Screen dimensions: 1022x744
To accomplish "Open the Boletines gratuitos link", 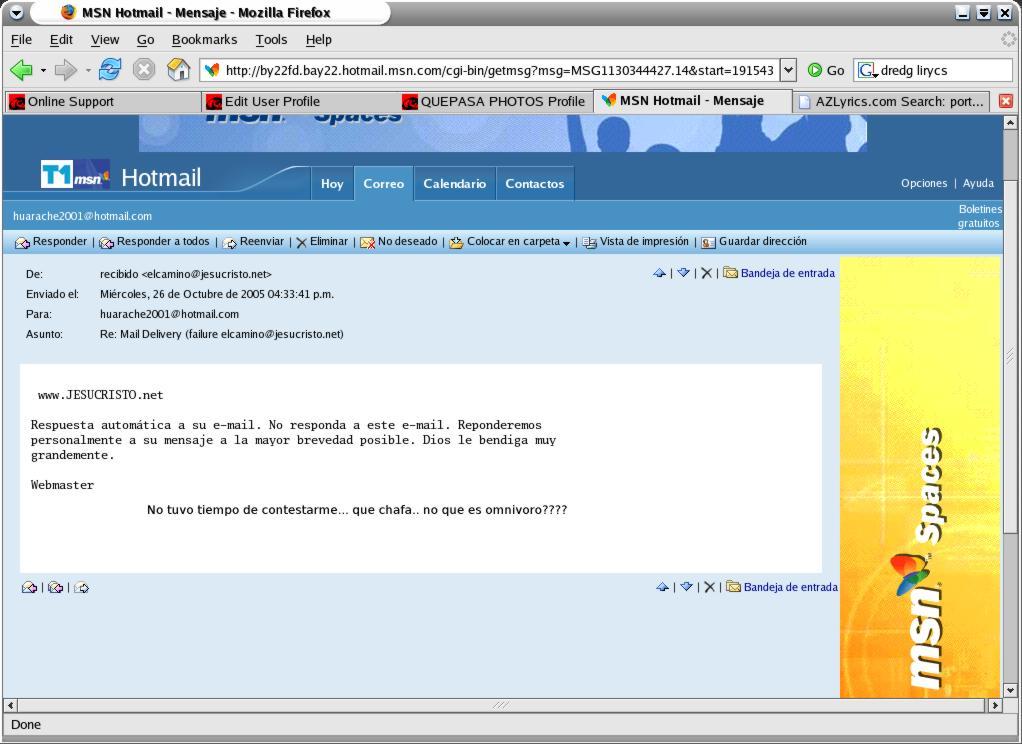I will (x=979, y=216).
